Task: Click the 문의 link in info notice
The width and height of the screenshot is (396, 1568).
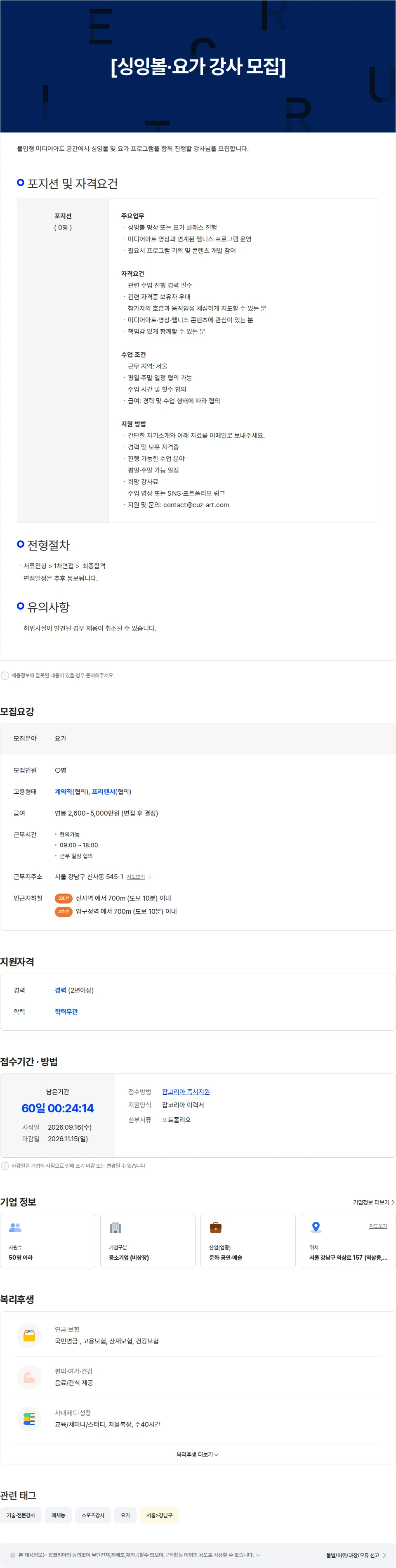Action: 90,675
